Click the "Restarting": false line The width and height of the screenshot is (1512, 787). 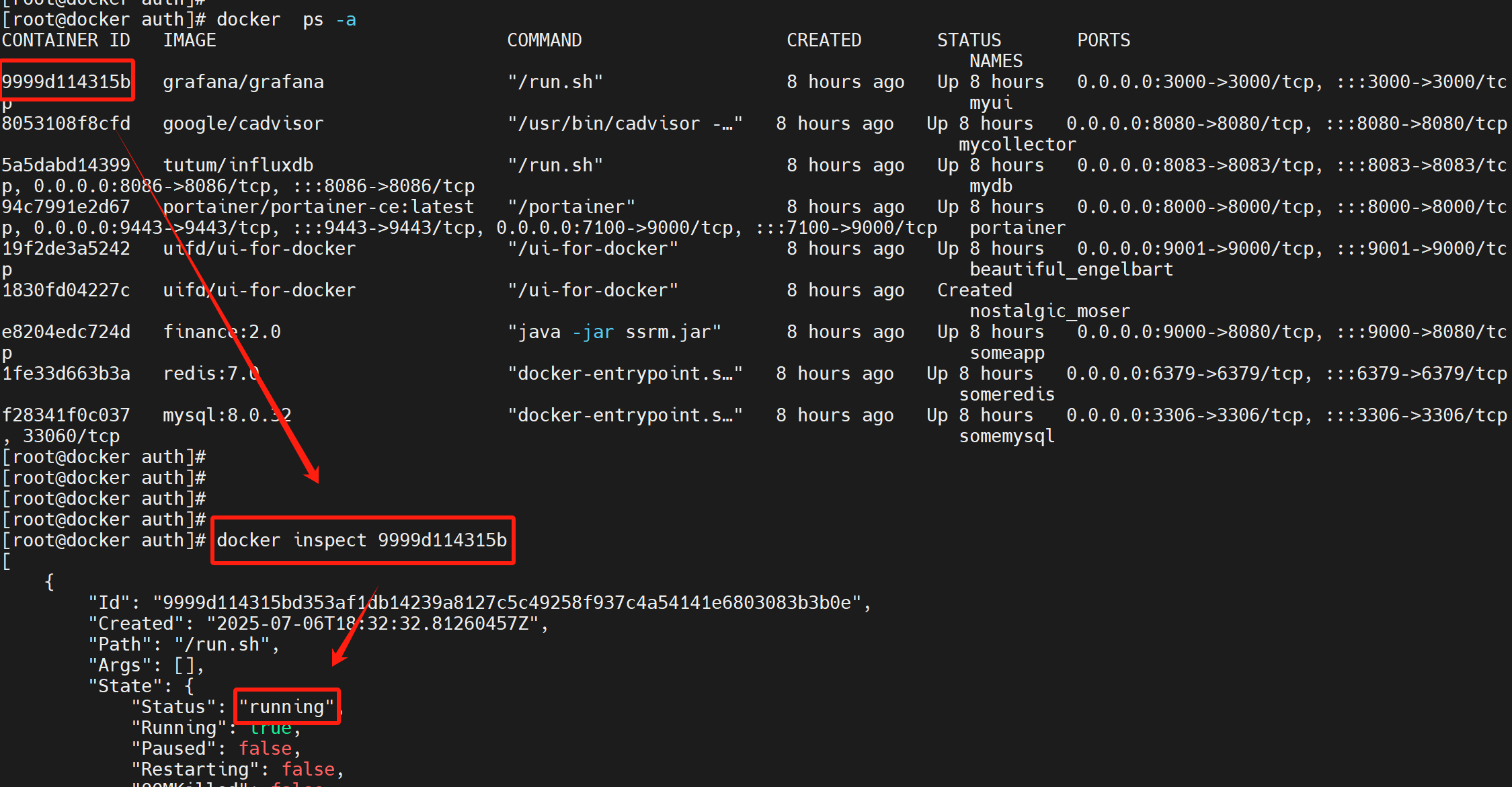[238, 769]
